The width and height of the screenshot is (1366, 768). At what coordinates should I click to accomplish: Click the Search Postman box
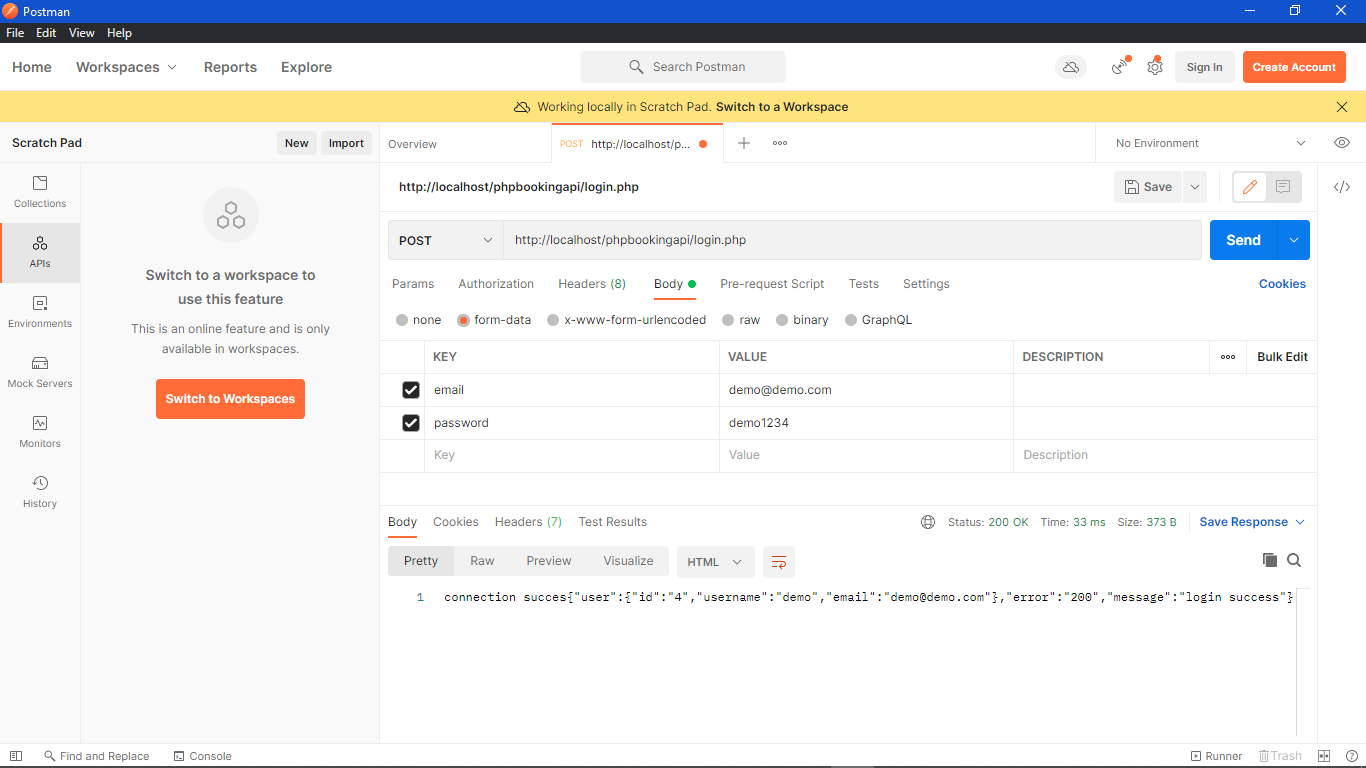click(x=683, y=67)
